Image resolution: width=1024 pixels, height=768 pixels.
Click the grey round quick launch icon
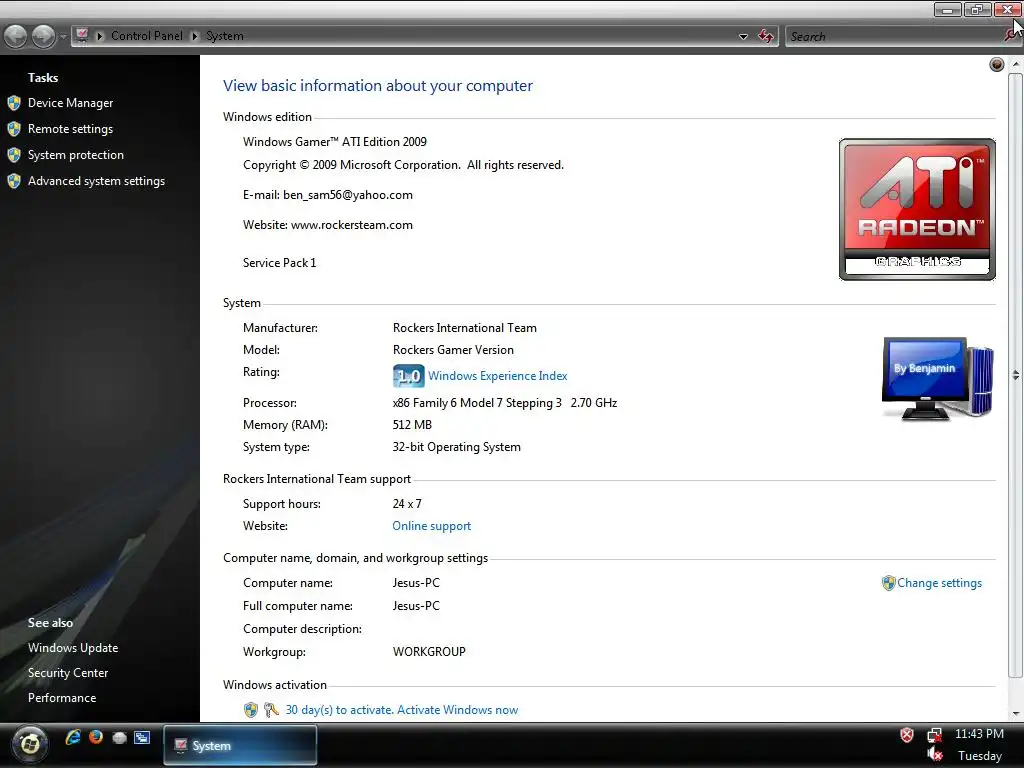tap(119, 738)
